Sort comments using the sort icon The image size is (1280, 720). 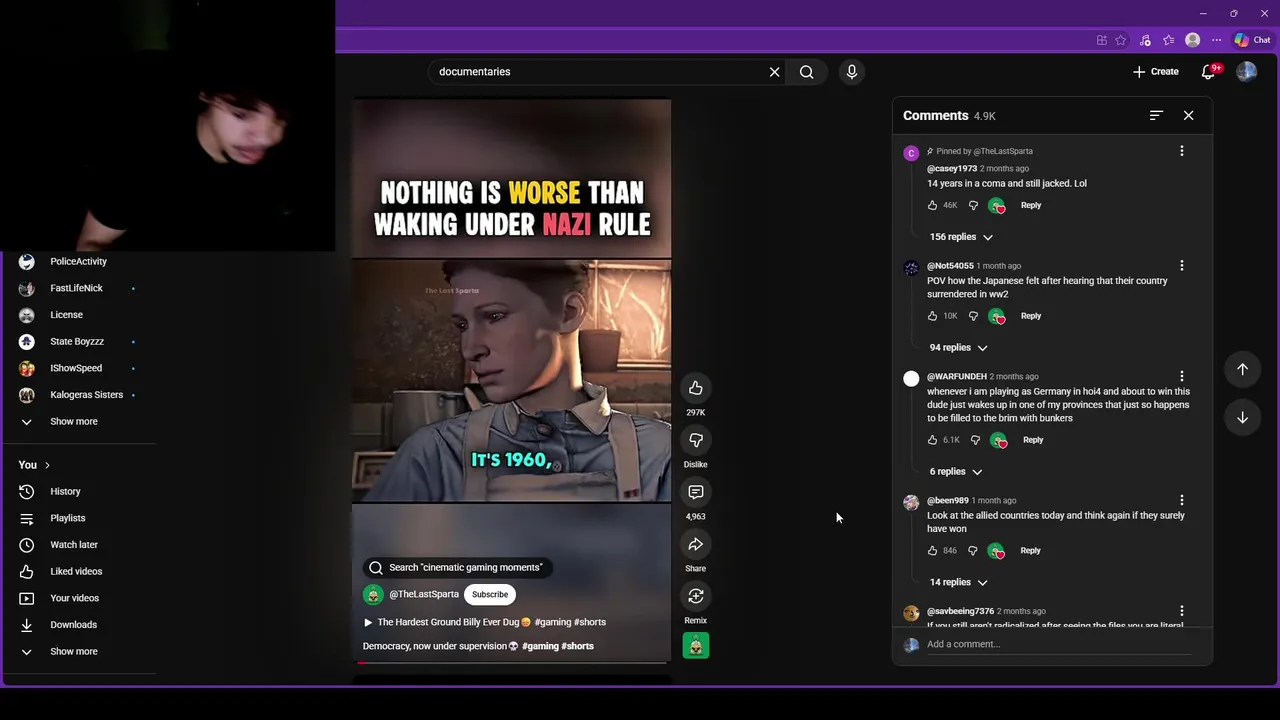(x=1156, y=116)
